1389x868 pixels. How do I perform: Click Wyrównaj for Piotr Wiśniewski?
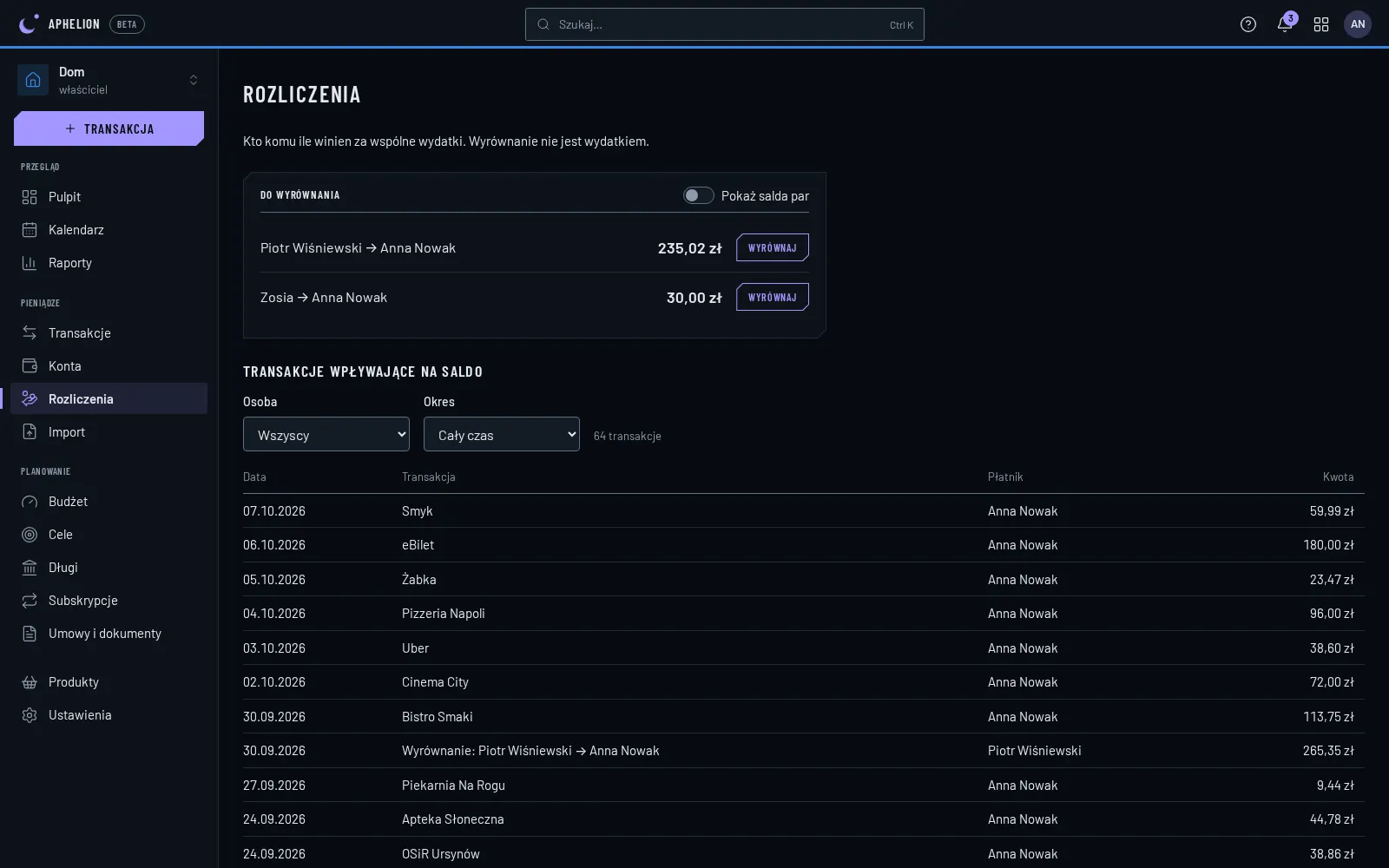pyautogui.click(x=773, y=247)
